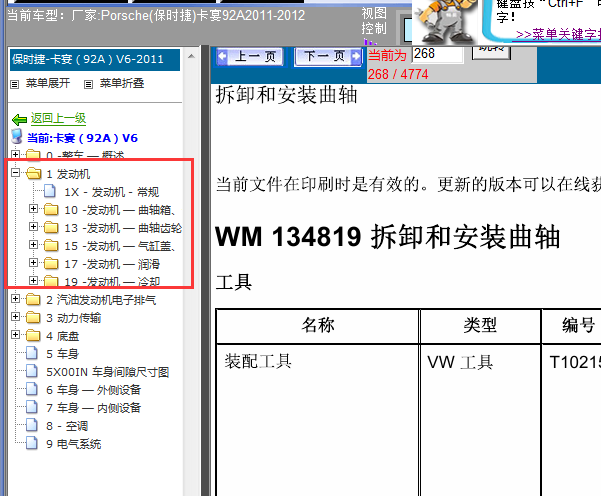Click the 菜单展开 list icon
Viewport: 601px width, 496px height.
[x=15, y=84]
